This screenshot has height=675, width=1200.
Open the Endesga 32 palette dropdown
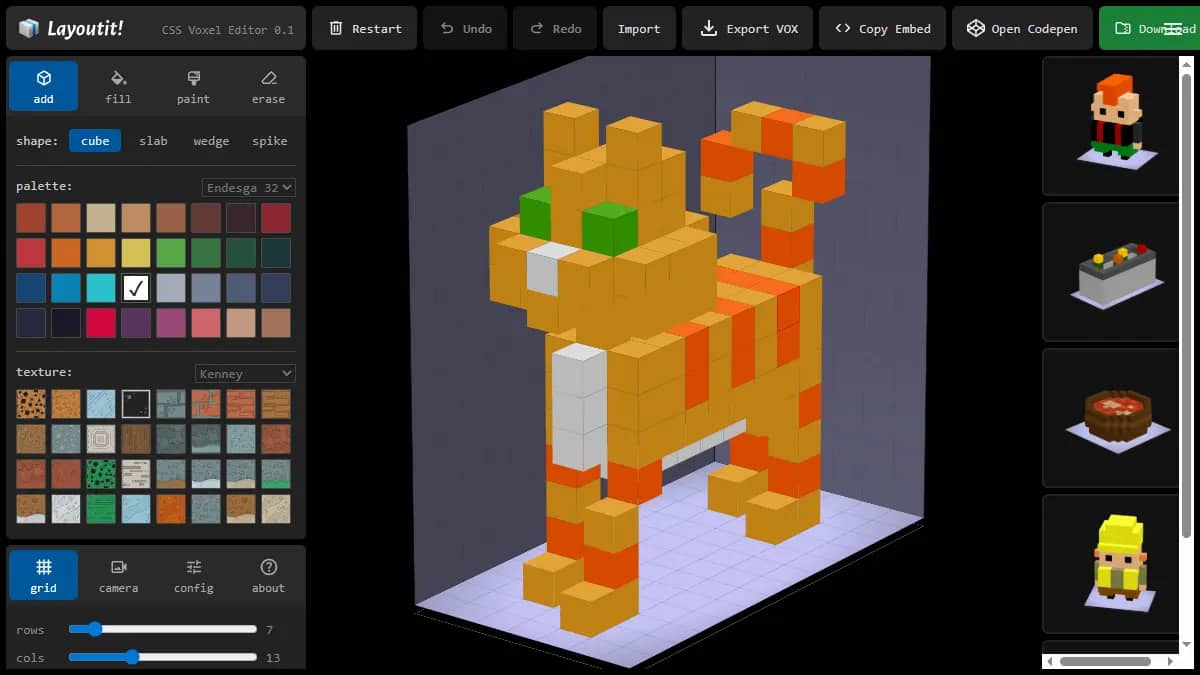click(248, 187)
